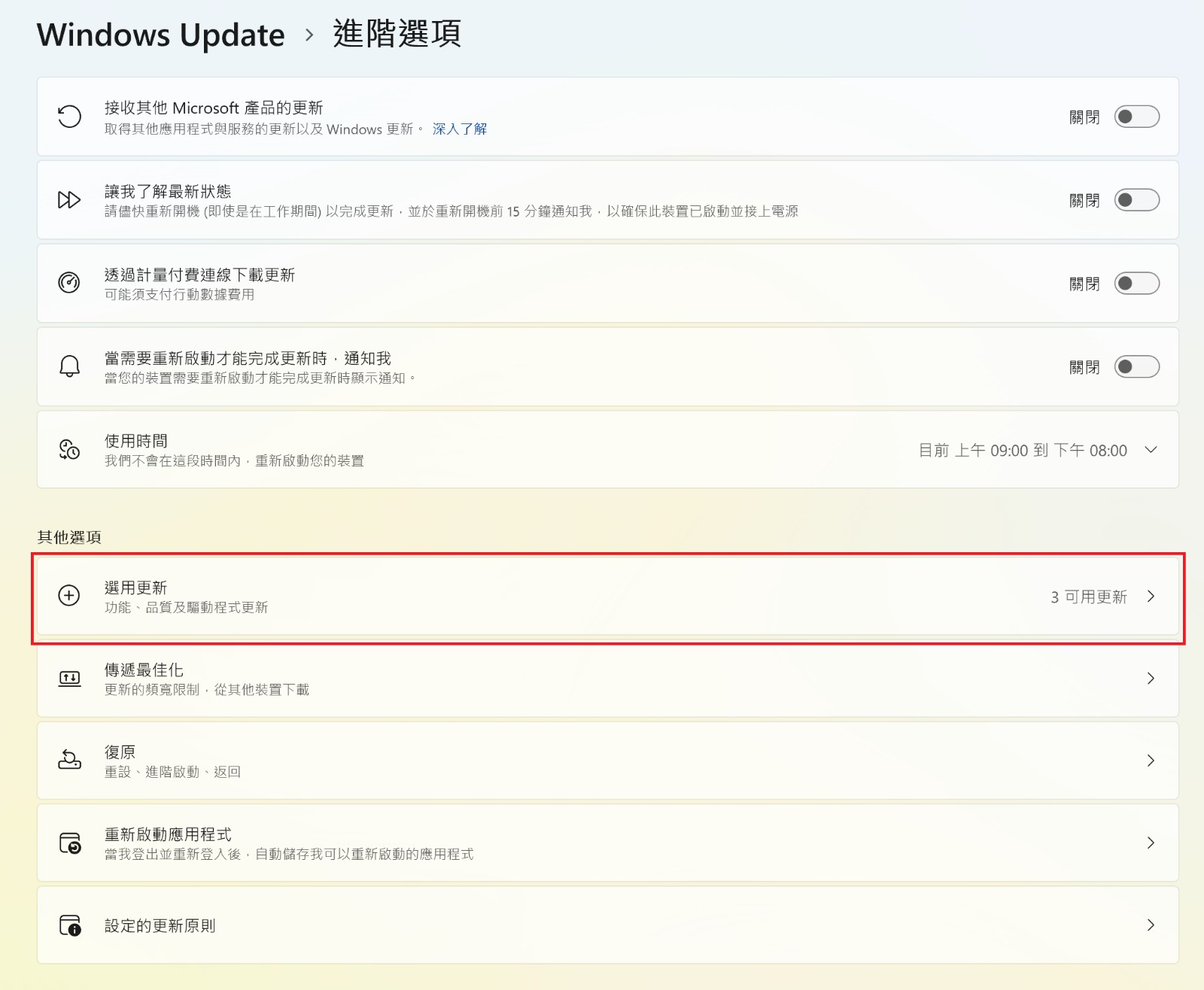
Task: Open 重新啟動應用程式 via its right chevron
Action: point(1151,843)
